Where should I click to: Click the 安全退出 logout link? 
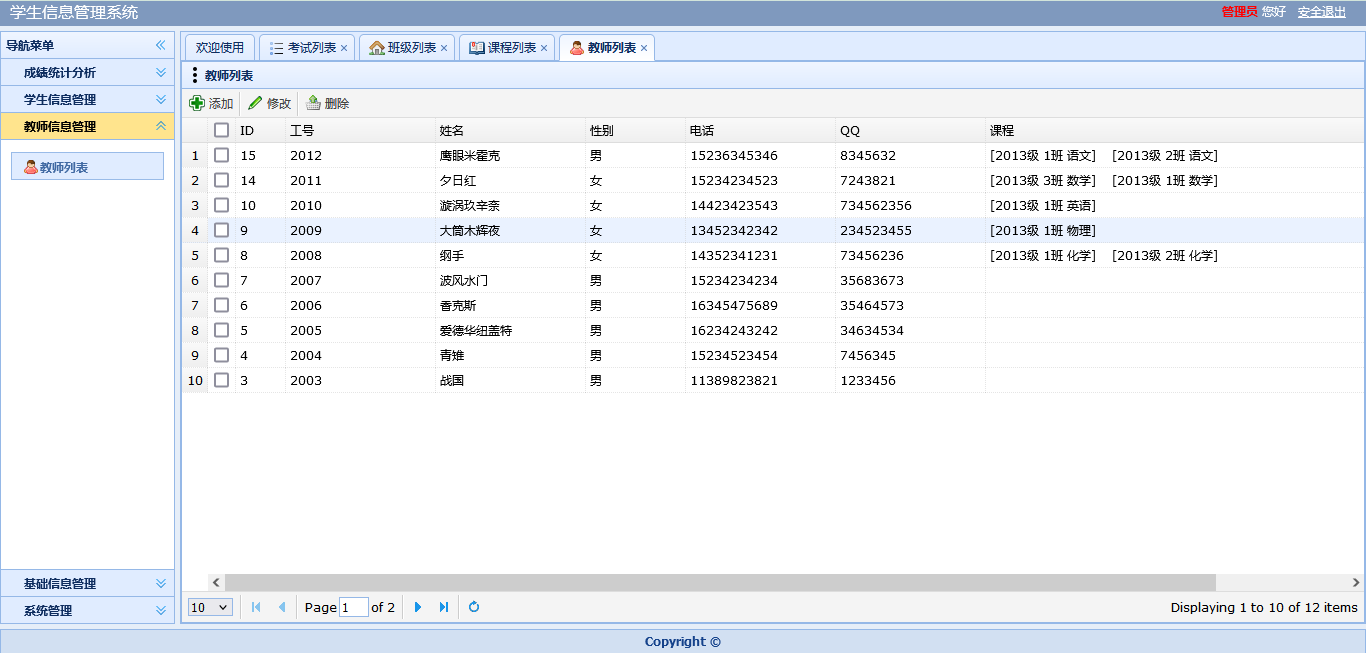click(1321, 12)
